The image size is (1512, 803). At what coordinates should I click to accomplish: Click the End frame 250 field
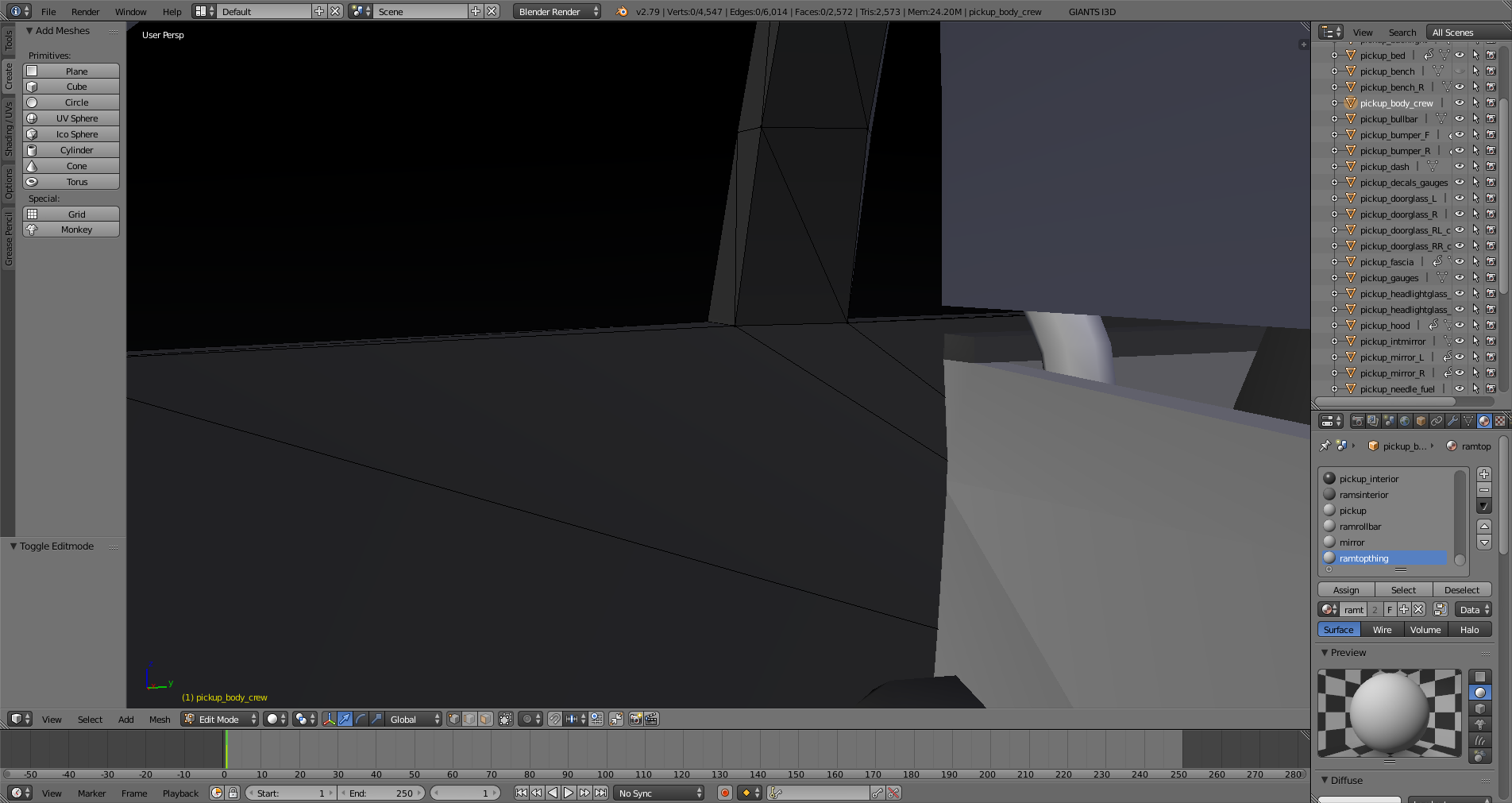pos(382,793)
